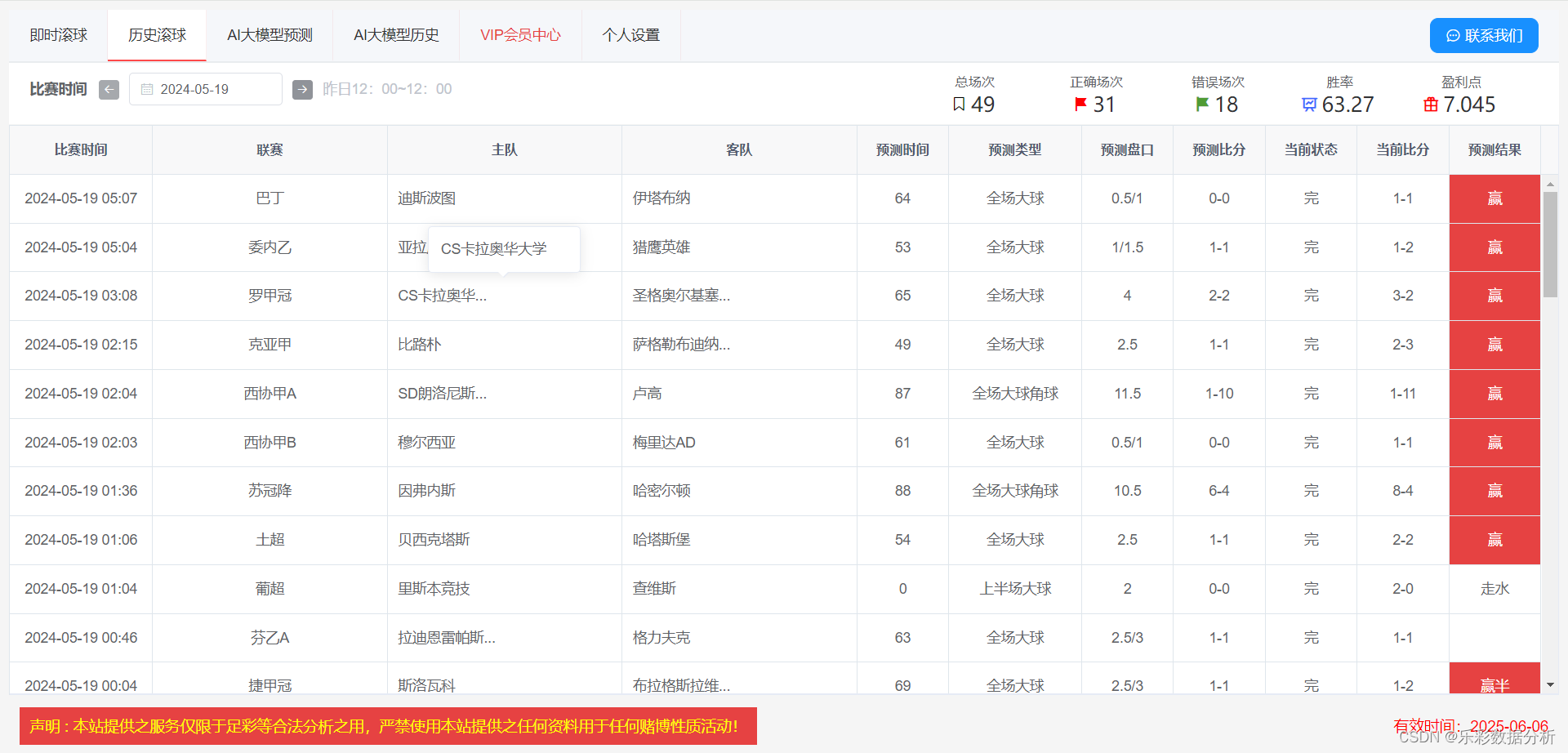Screen dimensions: 1568x753
Task: Click the green flag icon beside 错误场次
Action: (x=1201, y=105)
